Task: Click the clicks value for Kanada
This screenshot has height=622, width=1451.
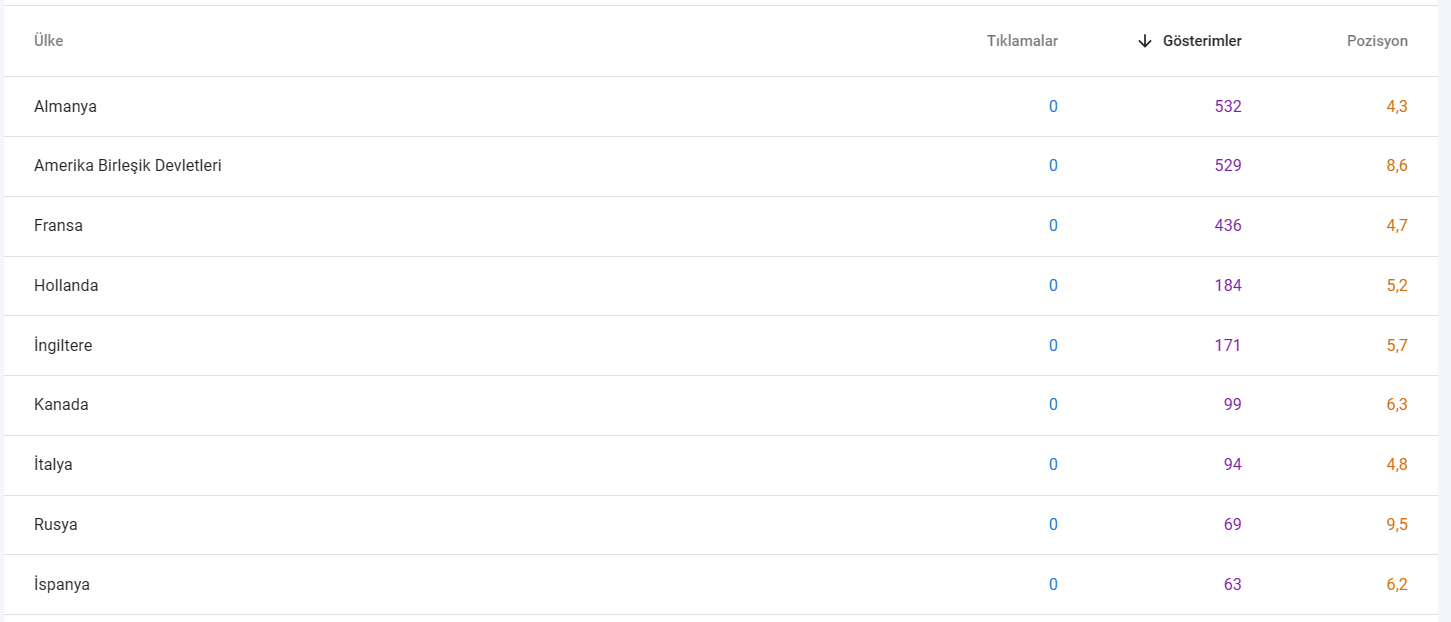Action: (1053, 405)
